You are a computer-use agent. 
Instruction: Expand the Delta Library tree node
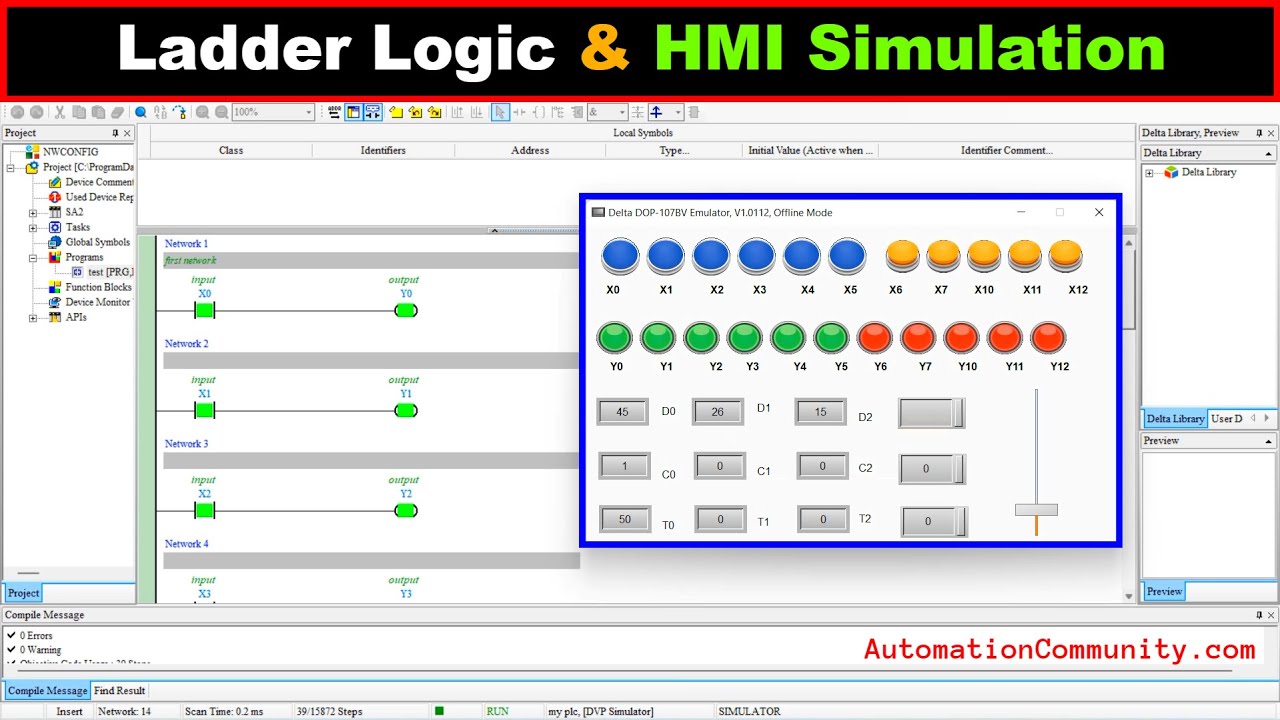(x=1149, y=173)
